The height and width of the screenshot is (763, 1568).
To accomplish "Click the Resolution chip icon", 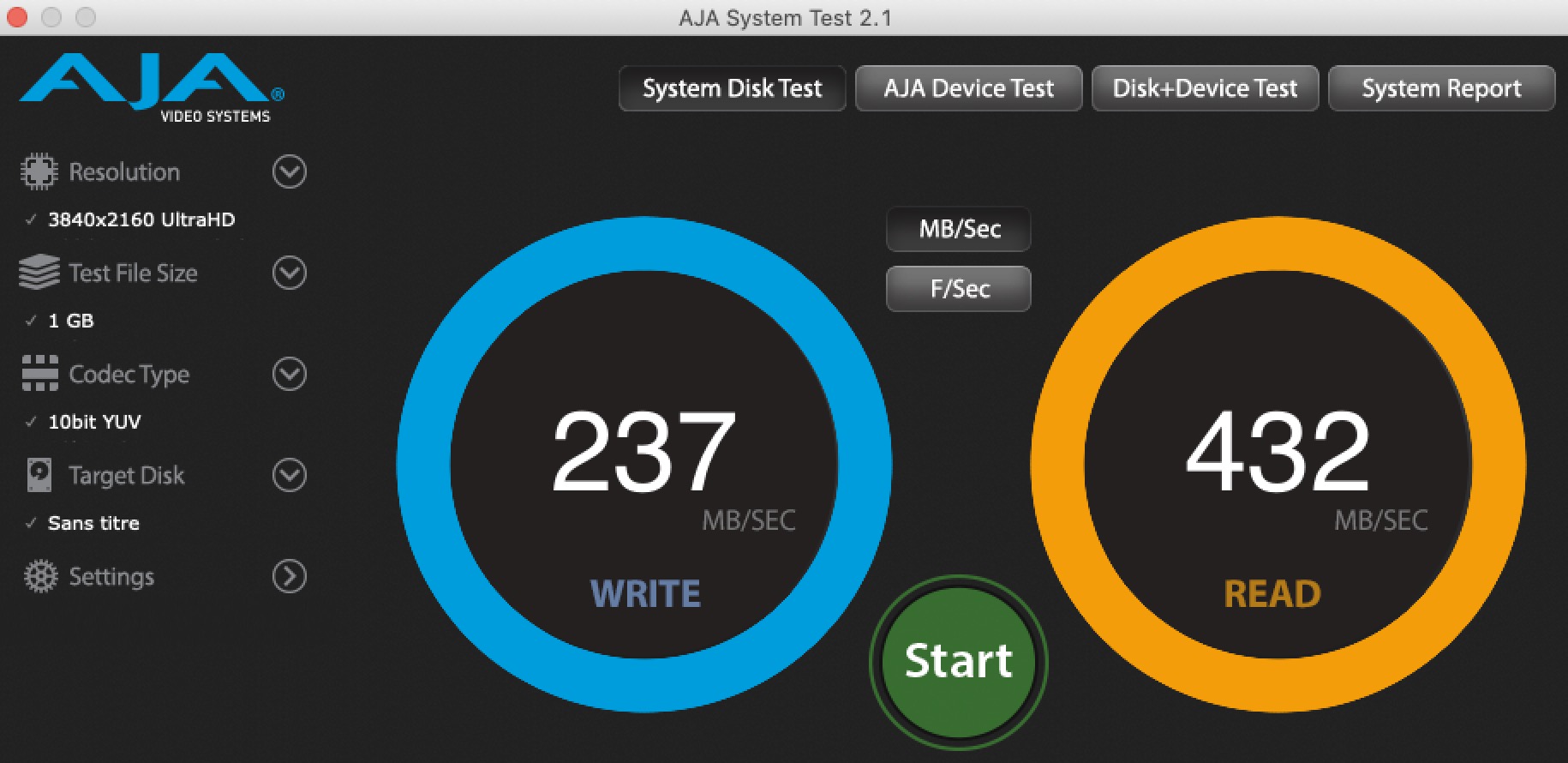I will point(39,171).
